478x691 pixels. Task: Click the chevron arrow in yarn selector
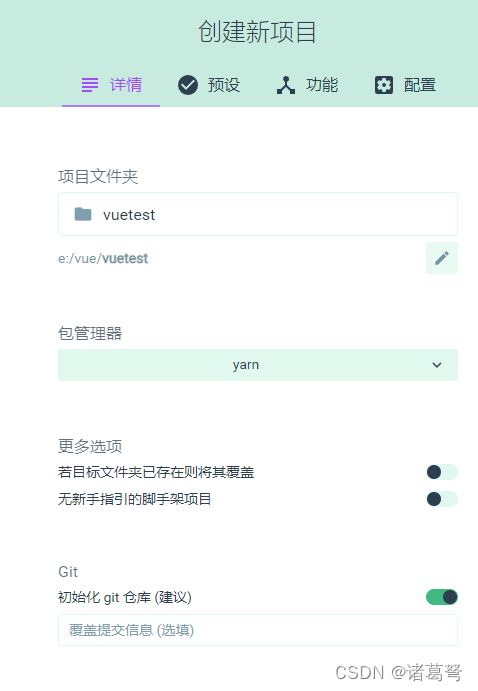(437, 365)
